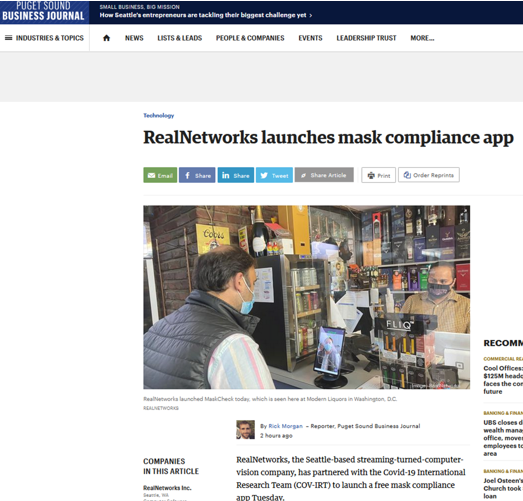Open the News menu item
Screen dimensions: 523x501
tap(134, 38)
